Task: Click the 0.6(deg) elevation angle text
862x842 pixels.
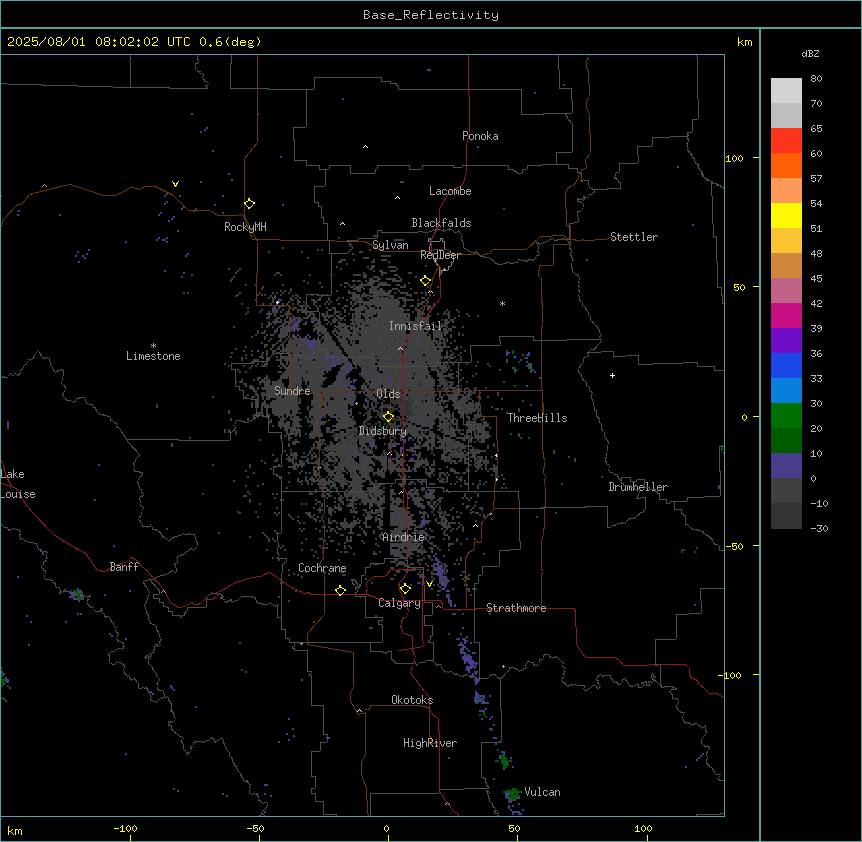Action: (x=230, y=42)
